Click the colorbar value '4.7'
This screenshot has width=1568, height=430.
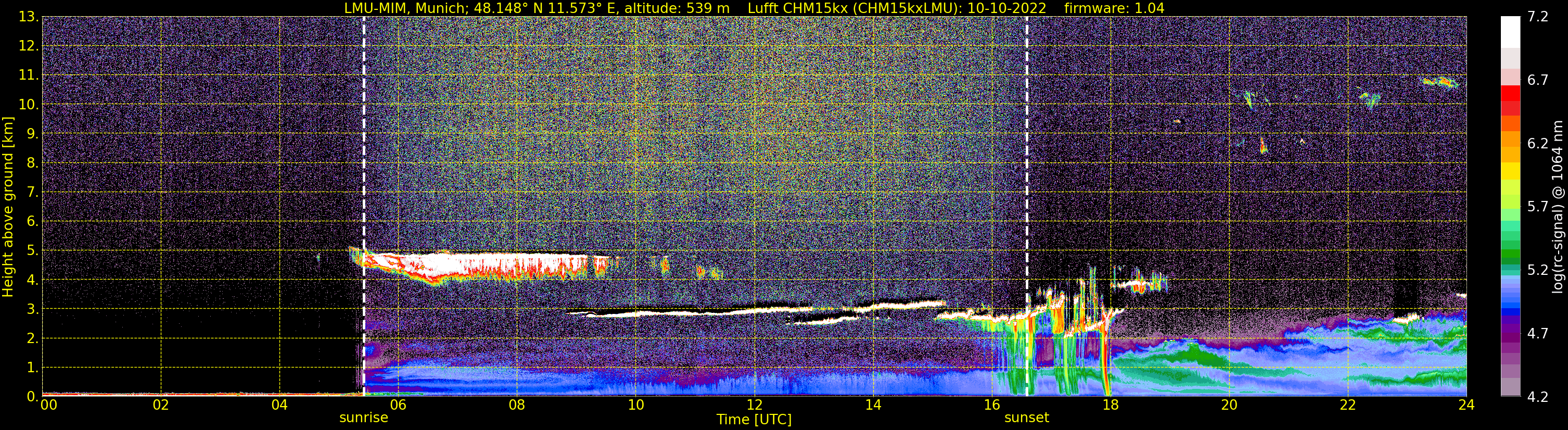click(1538, 334)
